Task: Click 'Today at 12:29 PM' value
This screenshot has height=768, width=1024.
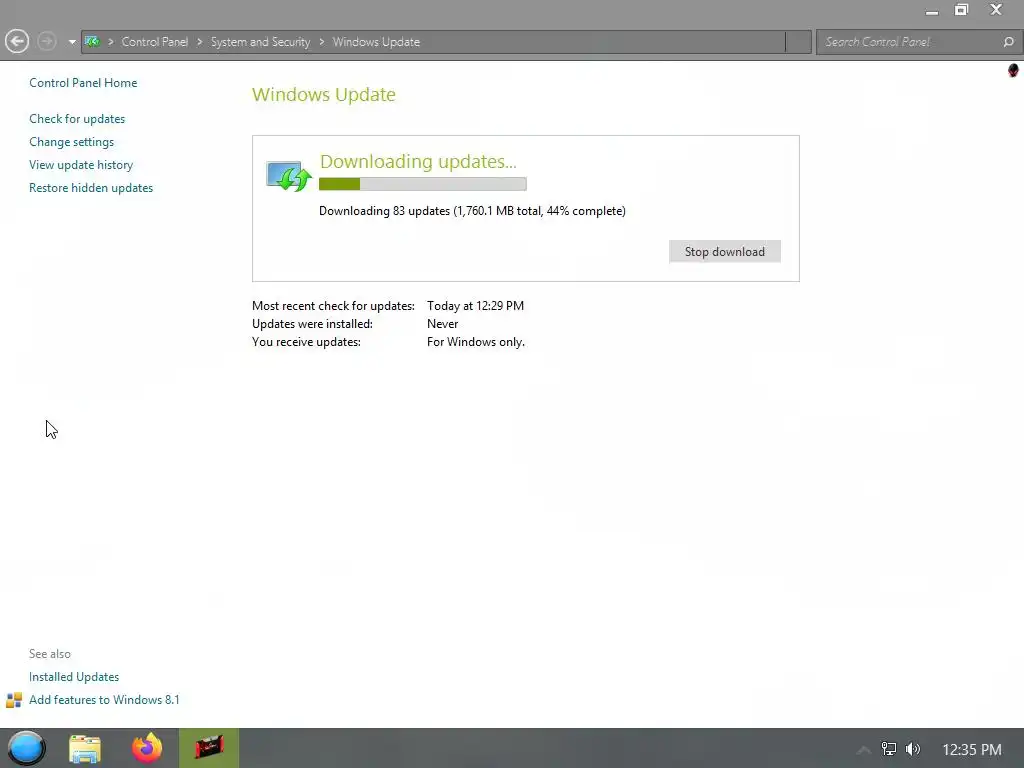Action: click(475, 306)
